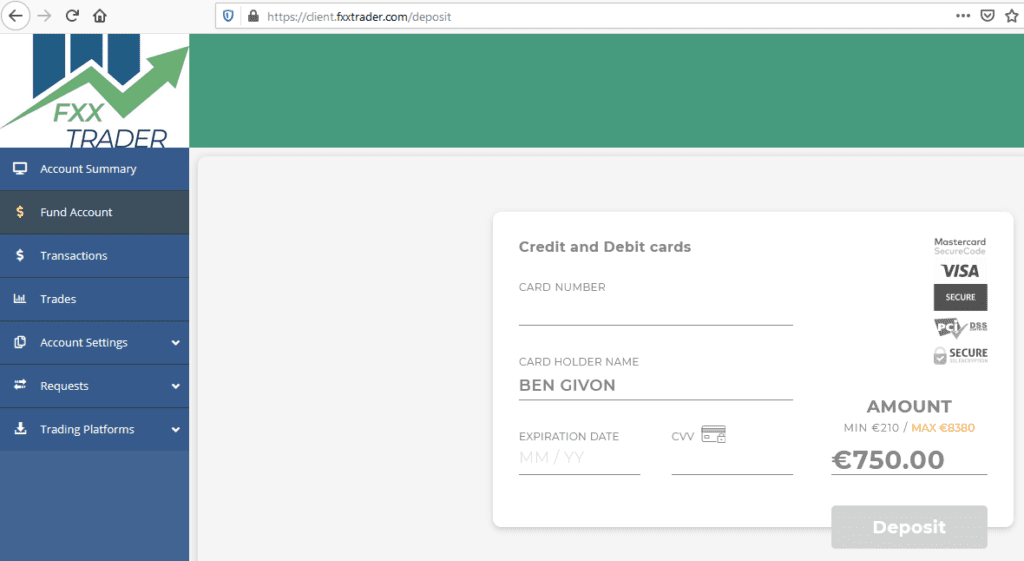1024x561 pixels.
Task: Click the CVV card help icon
Action: click(713, 434)
